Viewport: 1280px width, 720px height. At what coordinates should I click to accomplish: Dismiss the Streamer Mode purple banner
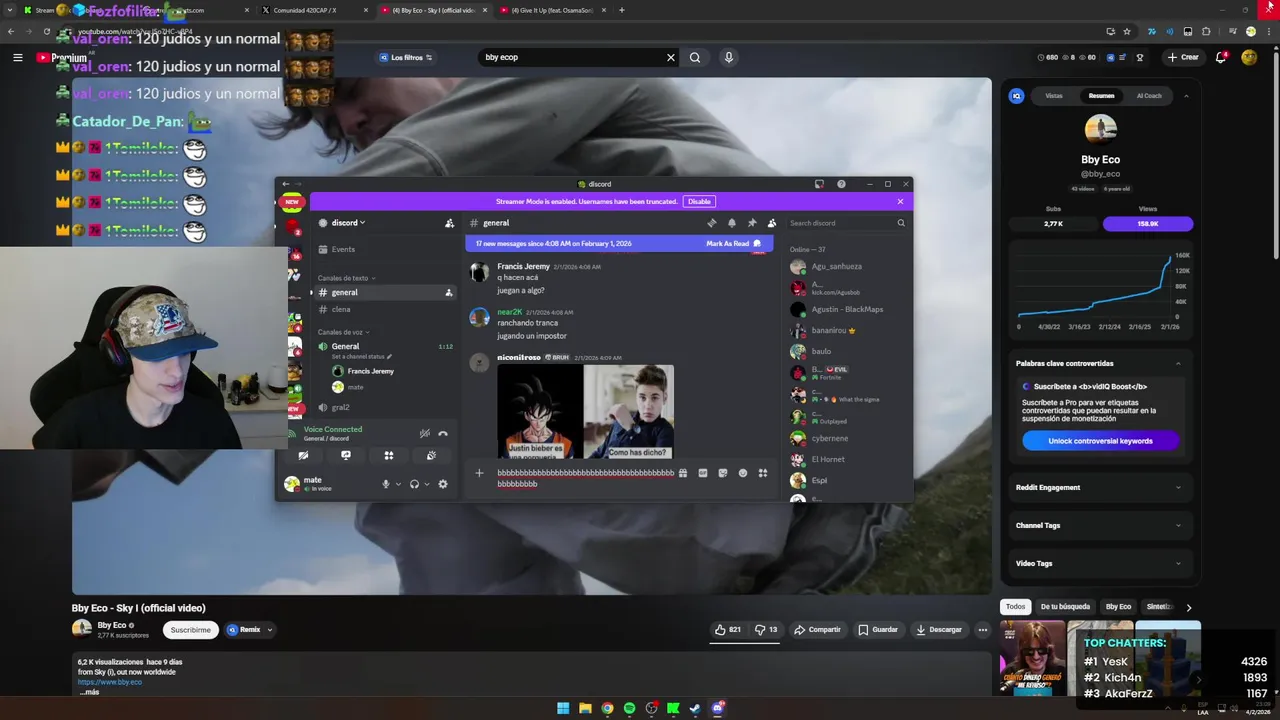(x=900, y=201)
